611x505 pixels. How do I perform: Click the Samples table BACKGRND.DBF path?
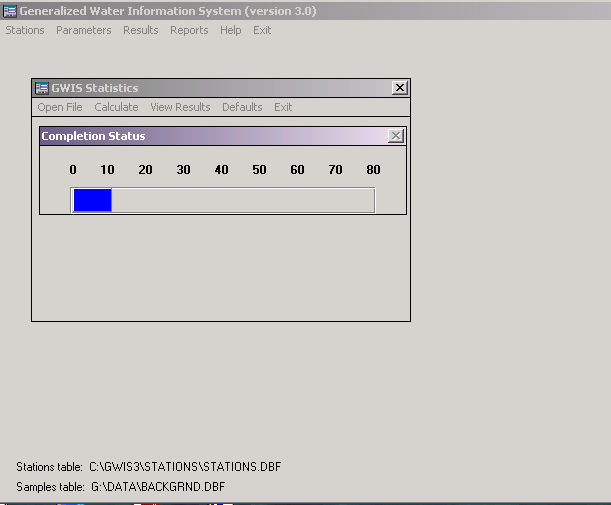[158, 487]
